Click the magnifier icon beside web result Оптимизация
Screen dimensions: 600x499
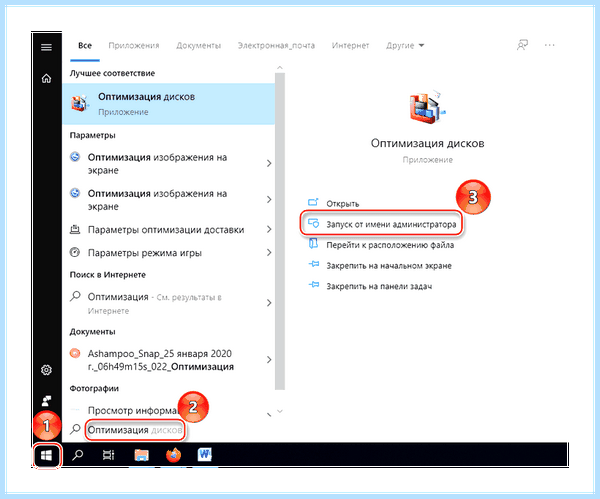tap(75, 296)
